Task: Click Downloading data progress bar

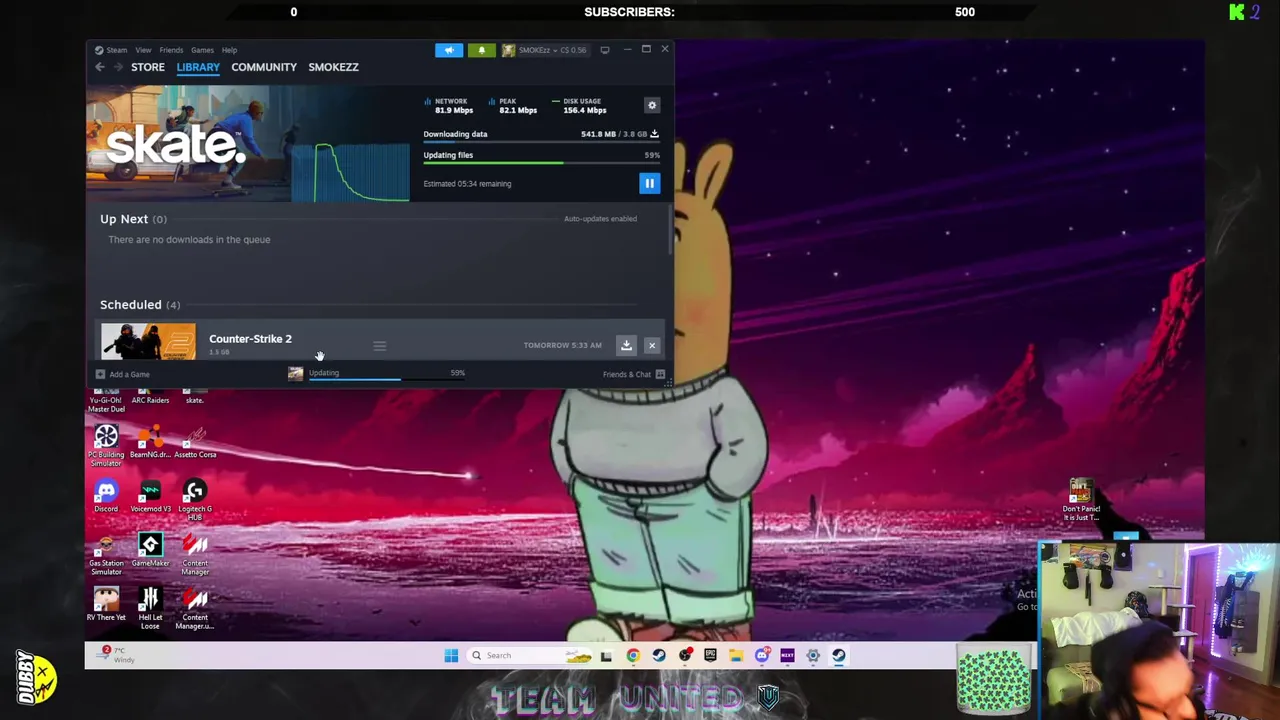Action: [541, 142]
